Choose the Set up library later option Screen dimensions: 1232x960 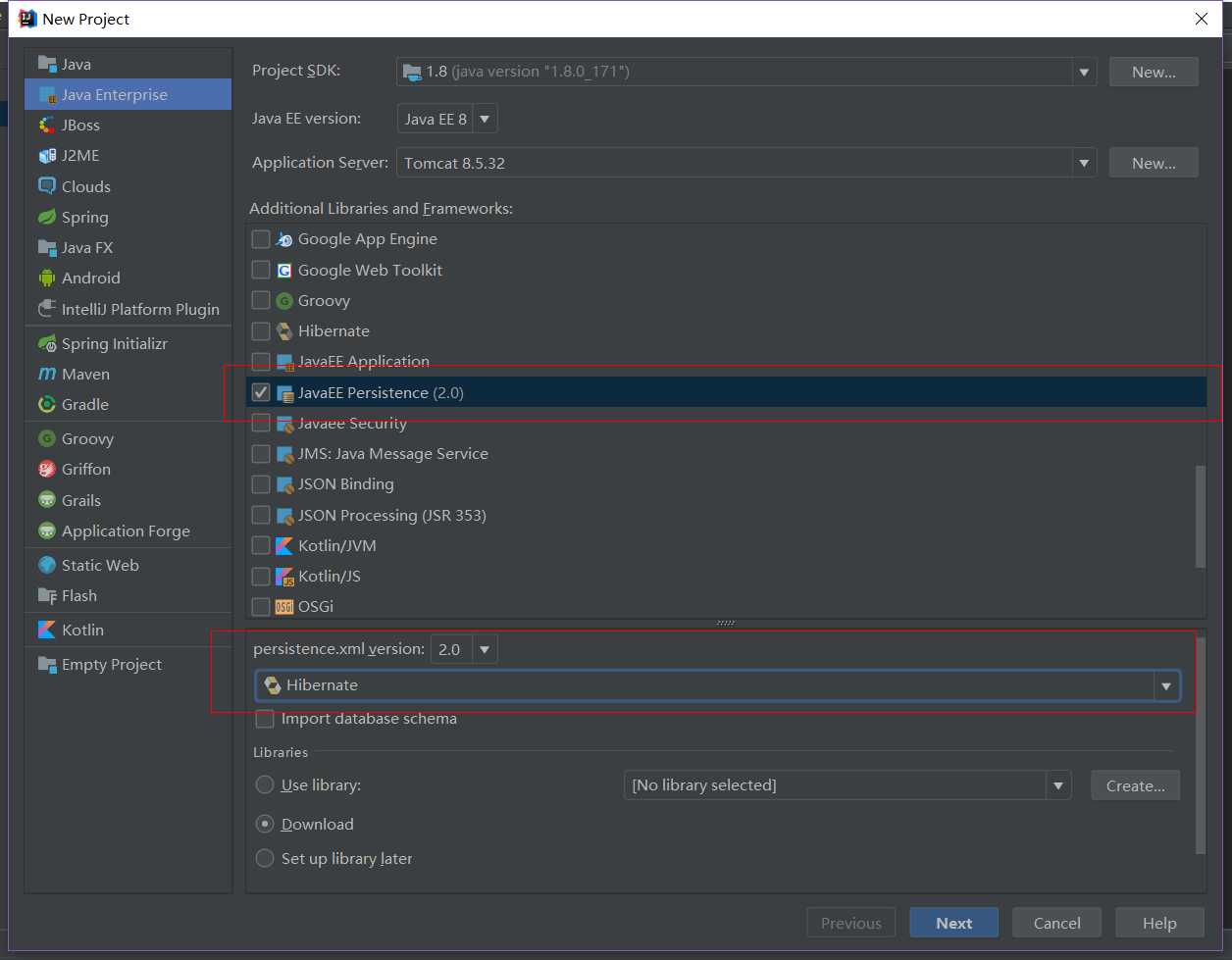265,859
